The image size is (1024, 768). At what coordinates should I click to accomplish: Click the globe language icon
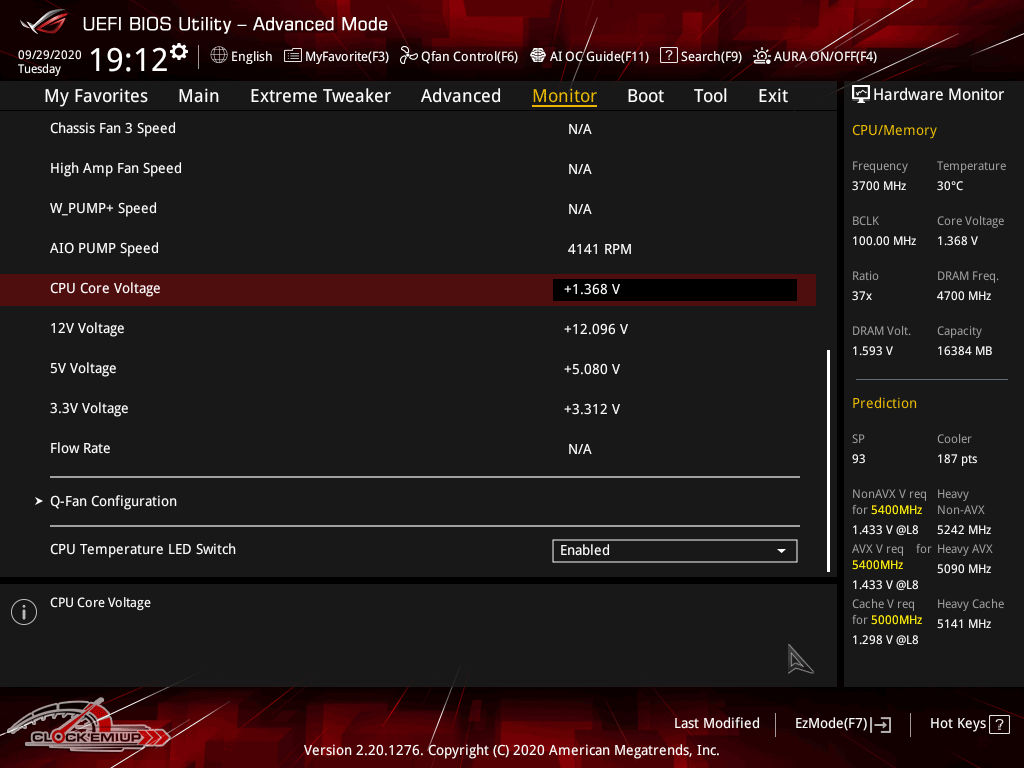click(x=219, y=56)
